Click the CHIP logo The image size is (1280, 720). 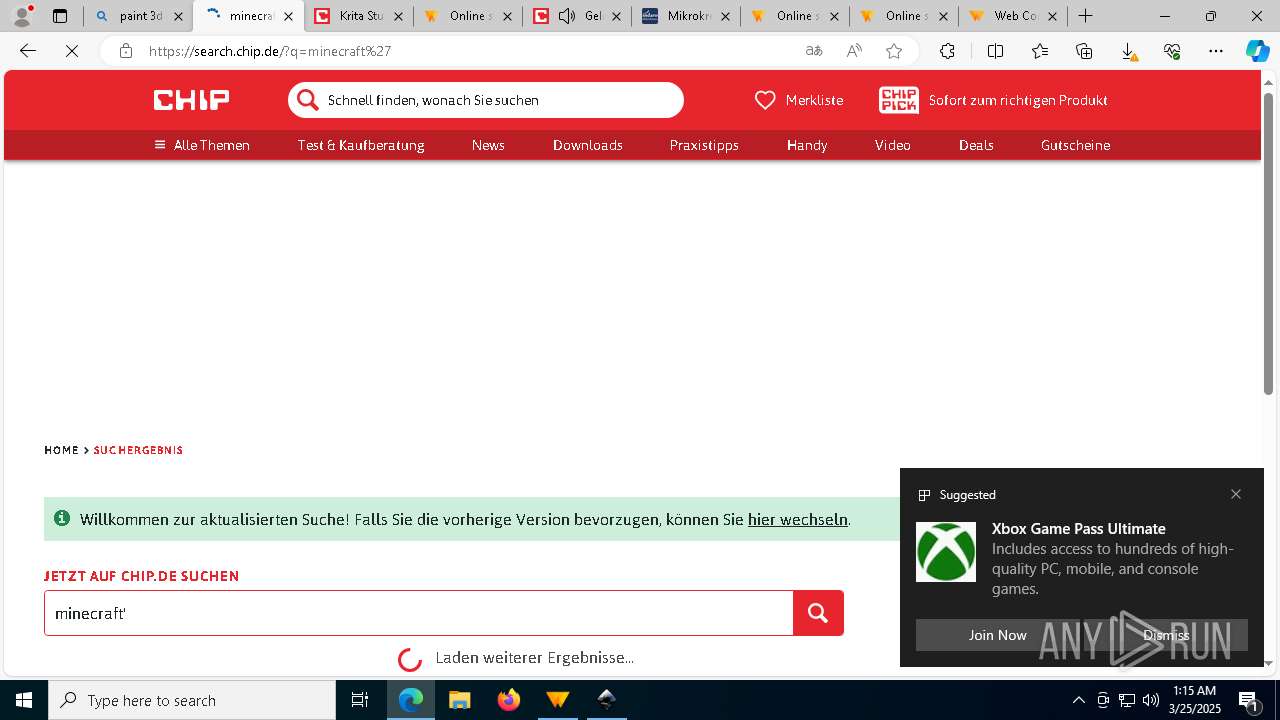[191, 99]
